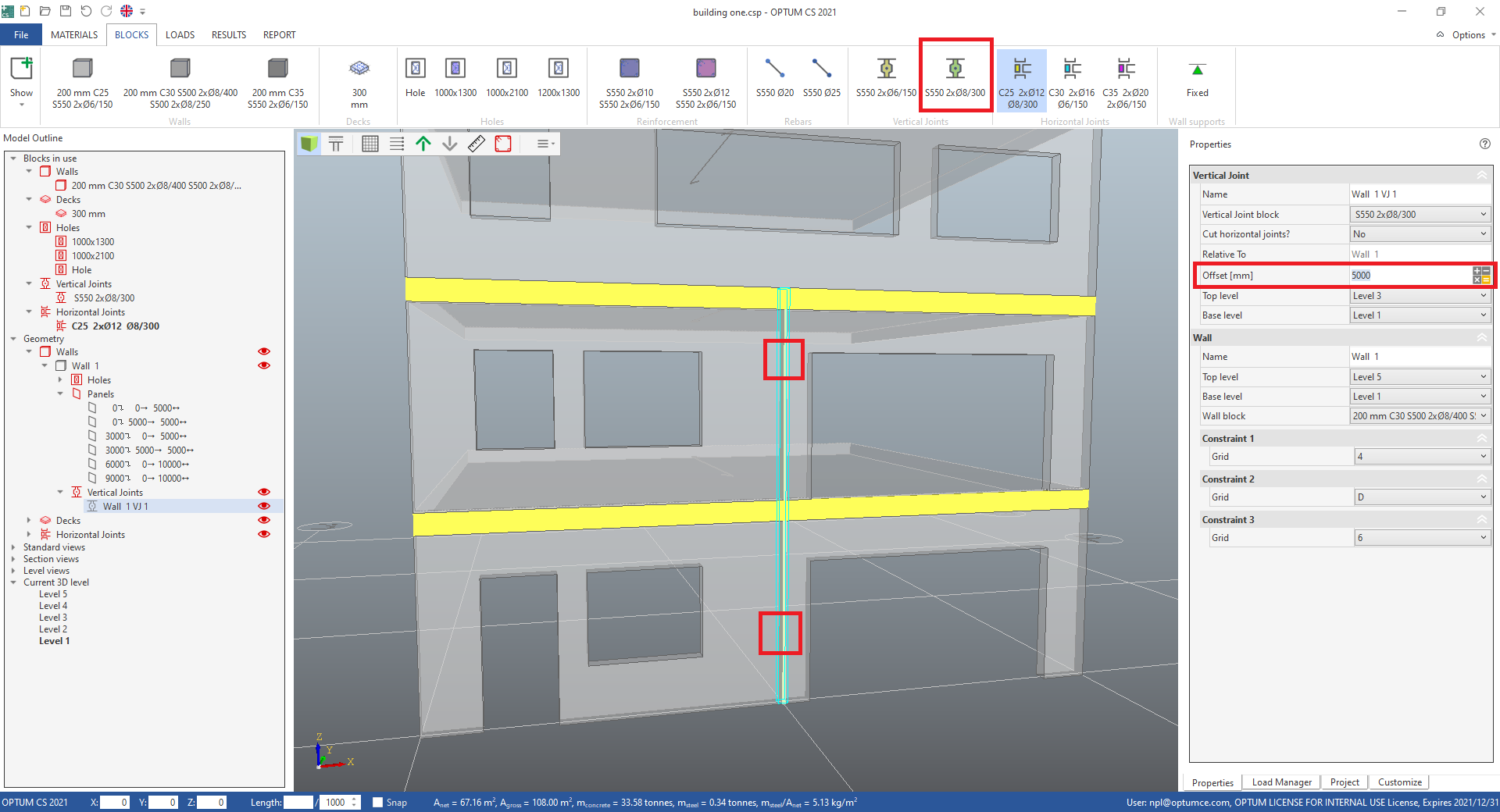Open the REPORT menu
The height and width of the screenshot is (812, 1500).
coord(279,34)
